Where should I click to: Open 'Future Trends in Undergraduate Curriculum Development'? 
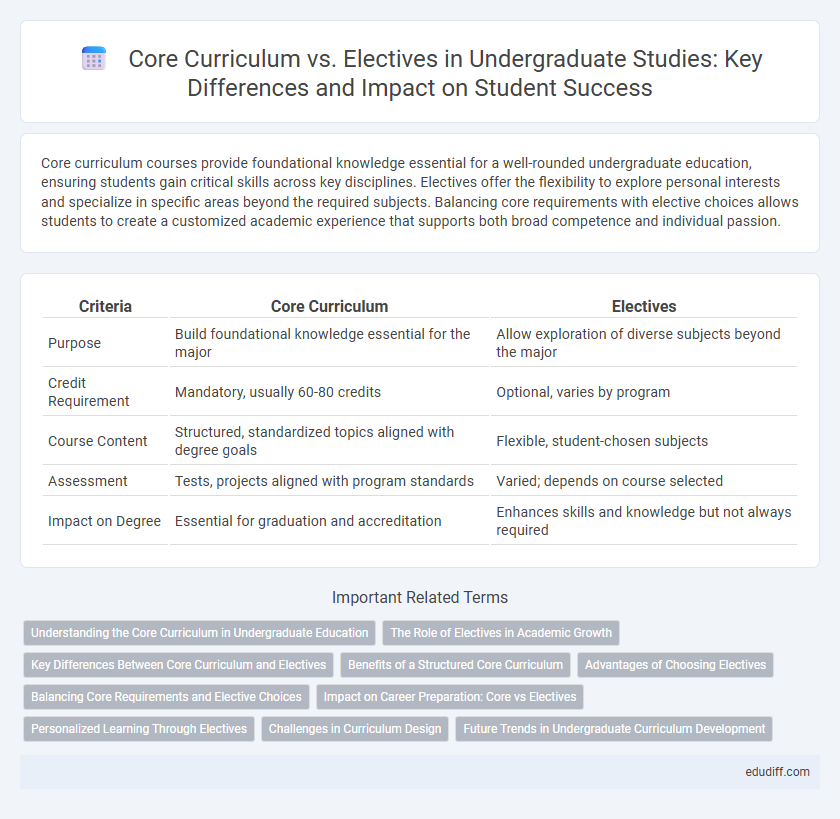tap(614, 729)
